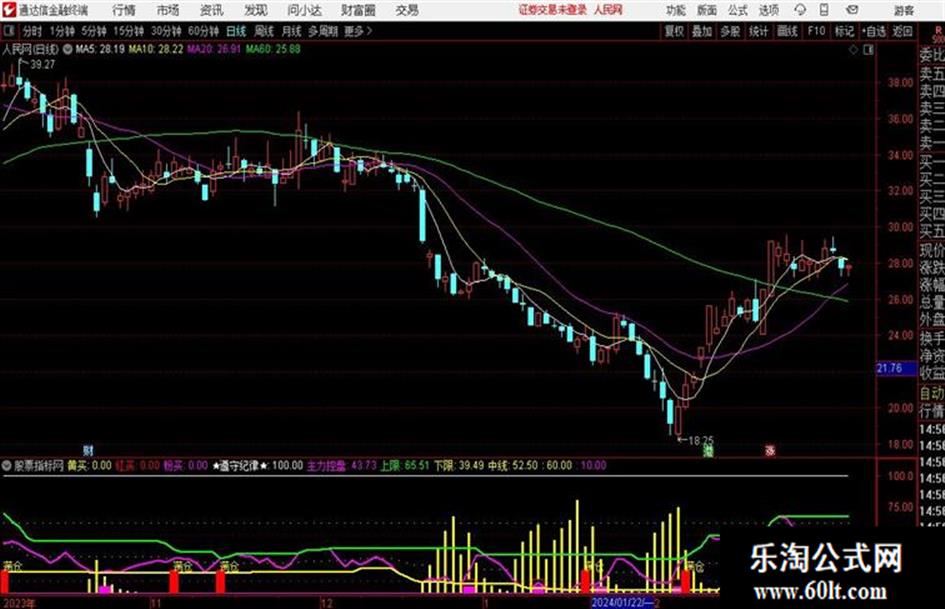The height and width of the screenshot is (609, 945).
Task: Open the 行情 menu
Action: tap(124, 10)
